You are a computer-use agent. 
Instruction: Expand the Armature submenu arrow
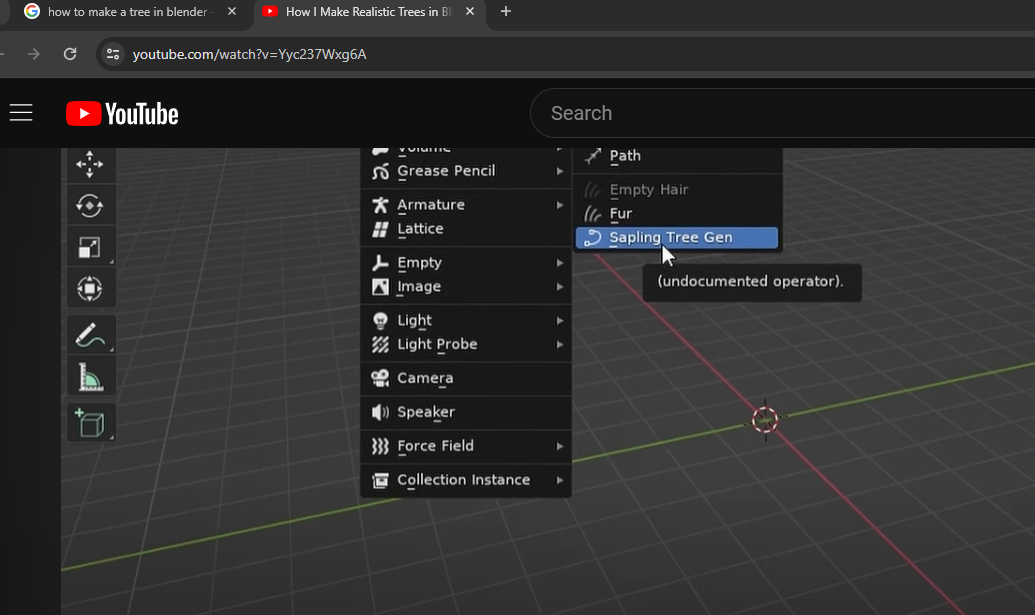click(560, 205)
